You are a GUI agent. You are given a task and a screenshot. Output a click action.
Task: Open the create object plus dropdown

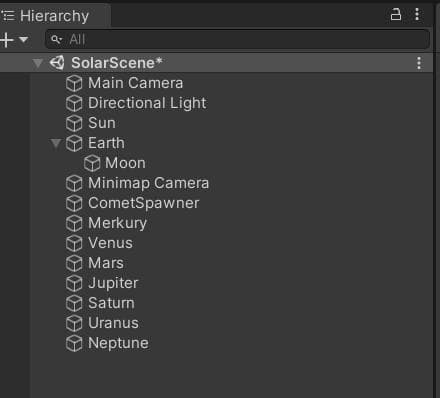click(14, 40)
